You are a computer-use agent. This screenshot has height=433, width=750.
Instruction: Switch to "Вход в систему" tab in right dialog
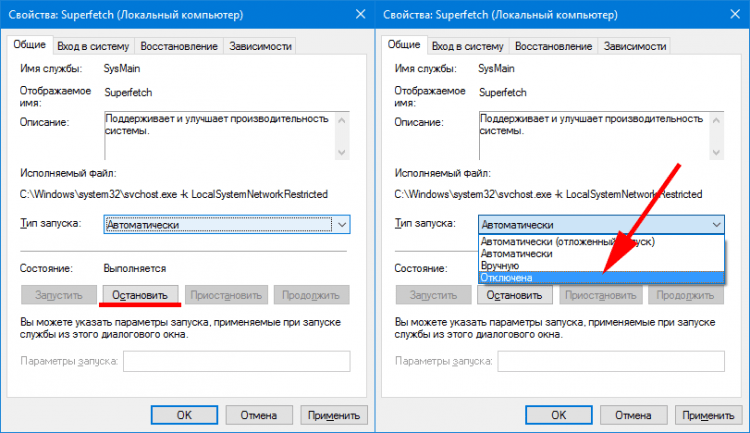click(x=467, y=46)
